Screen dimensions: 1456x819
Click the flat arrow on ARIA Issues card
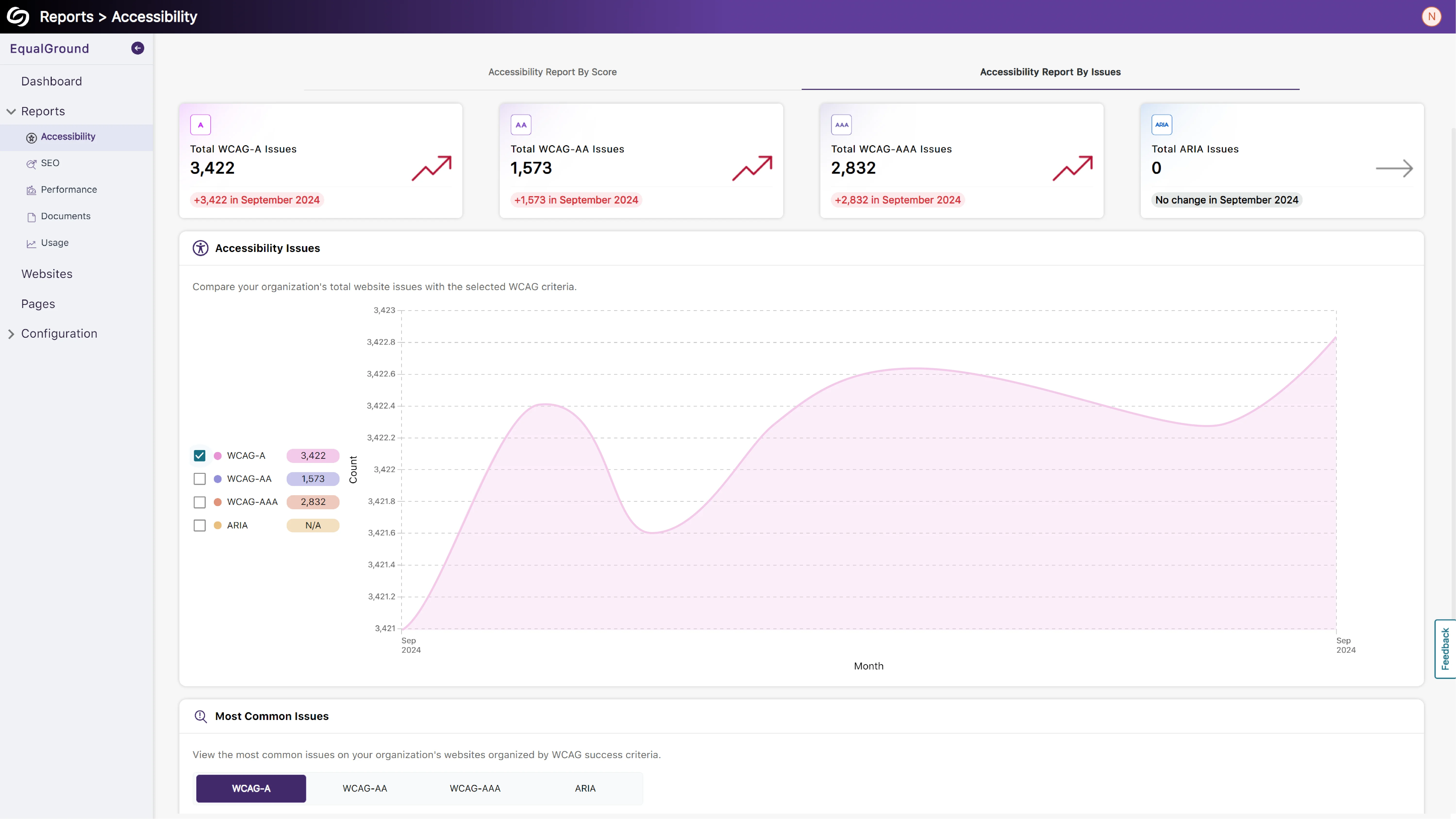point(1394,168)
